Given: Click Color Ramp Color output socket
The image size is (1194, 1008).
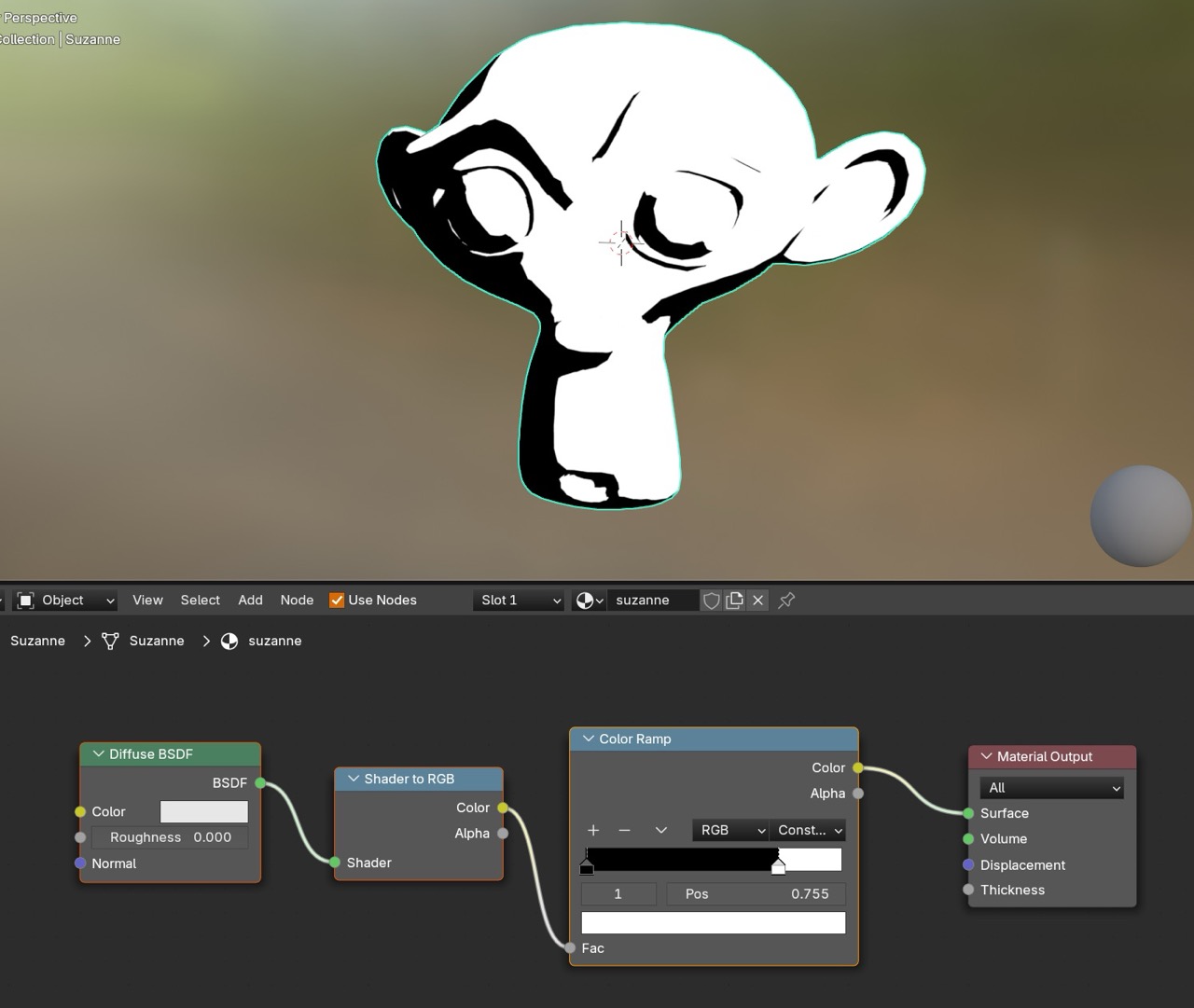Looking at the screenshot, I should [x=857, y=767].
